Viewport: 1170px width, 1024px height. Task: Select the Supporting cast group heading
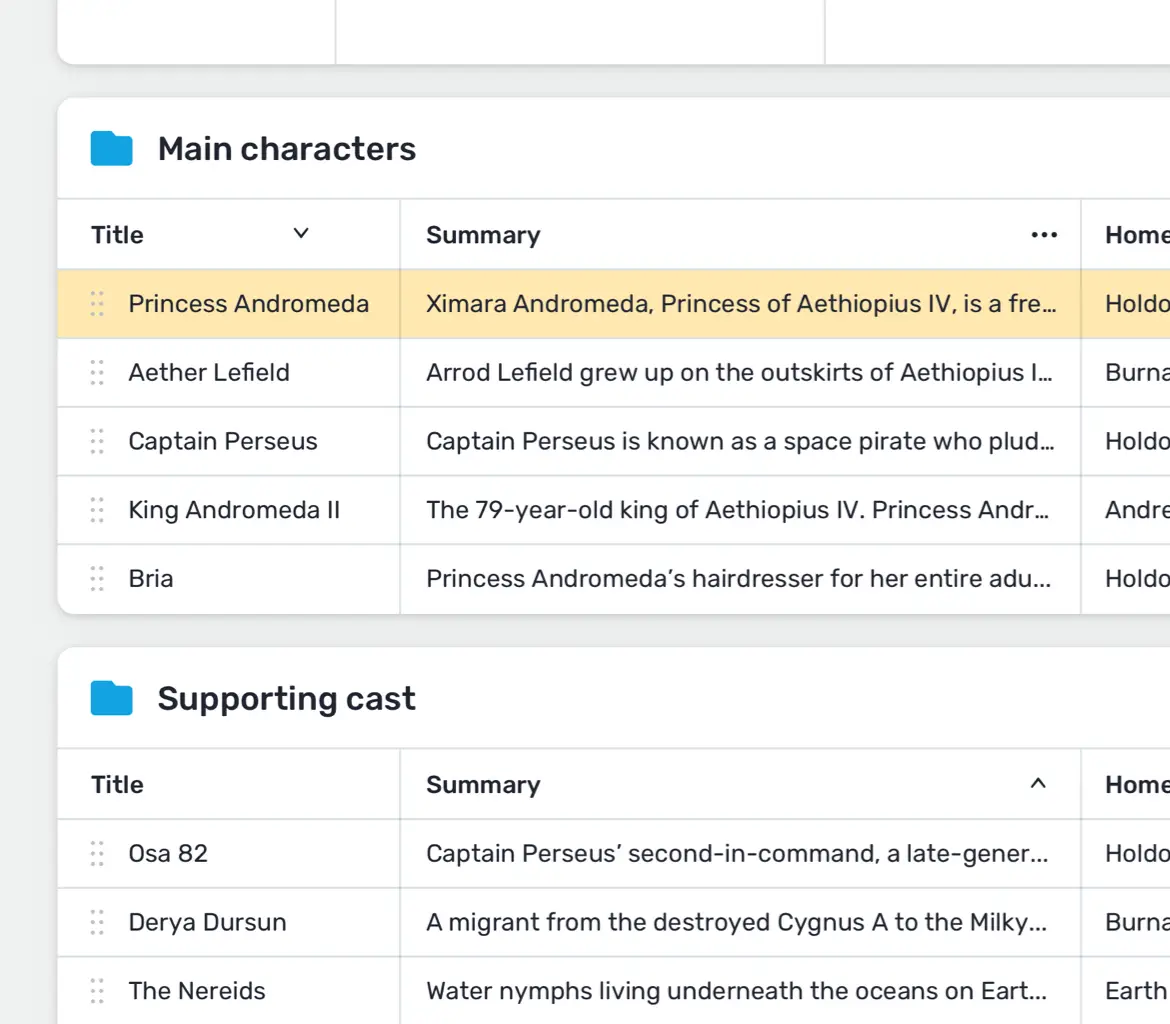coord(286,698)
